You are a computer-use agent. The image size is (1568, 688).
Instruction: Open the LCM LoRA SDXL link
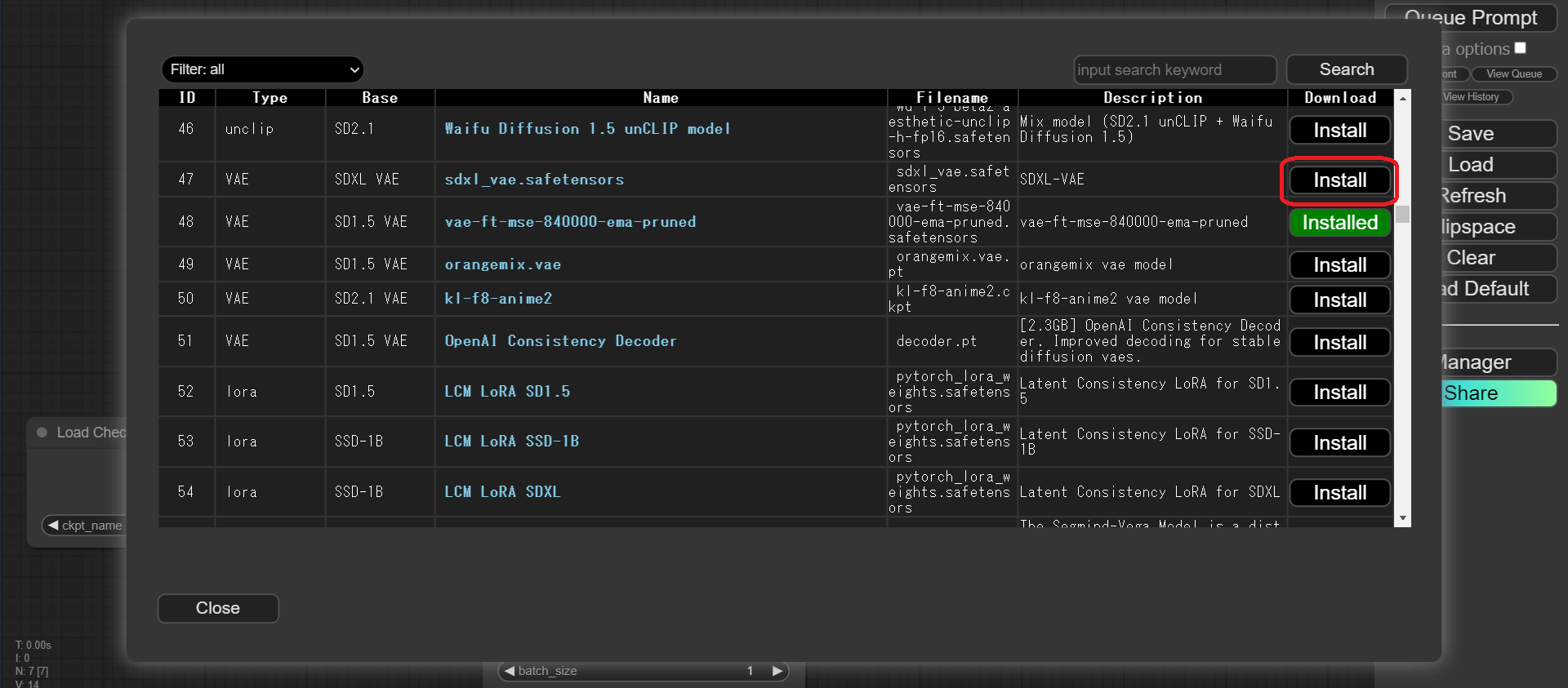[x=502, y=492]
